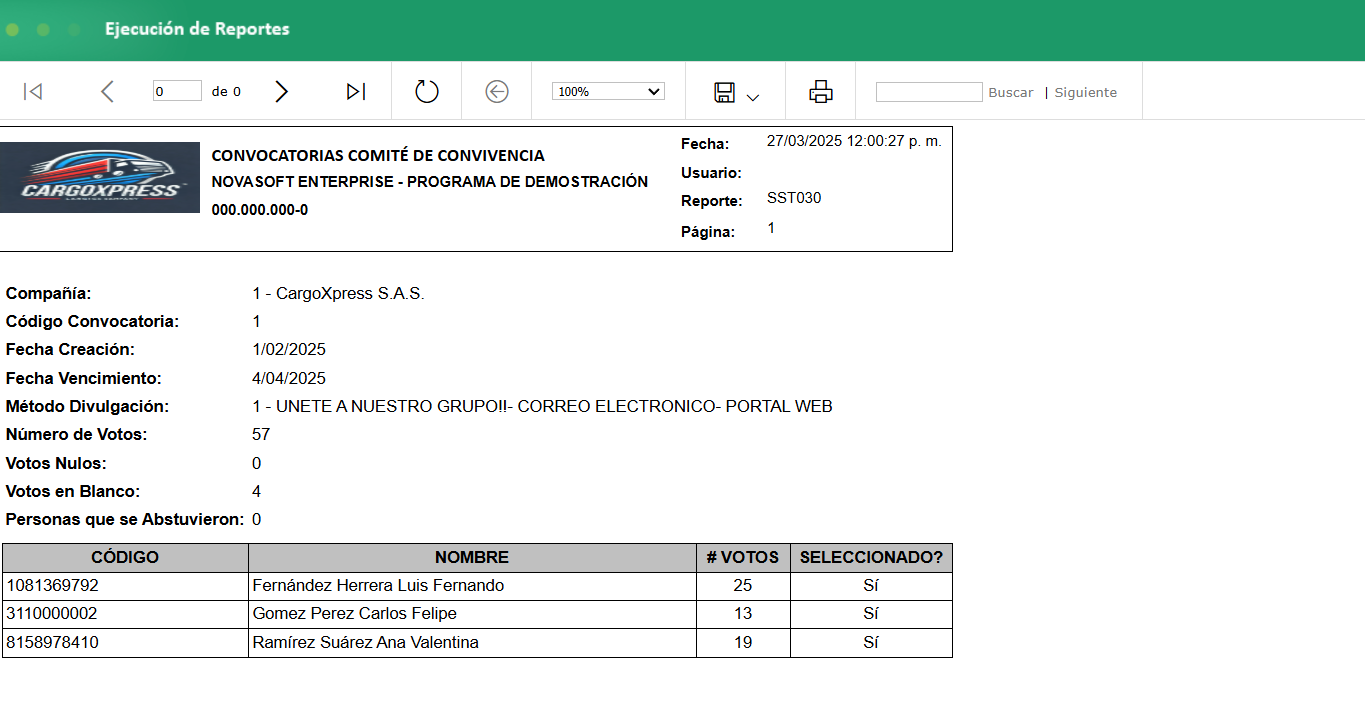This screenshot has height=712, width=1365.
Task: Click the # VOTOS column header
Action: 743,558
